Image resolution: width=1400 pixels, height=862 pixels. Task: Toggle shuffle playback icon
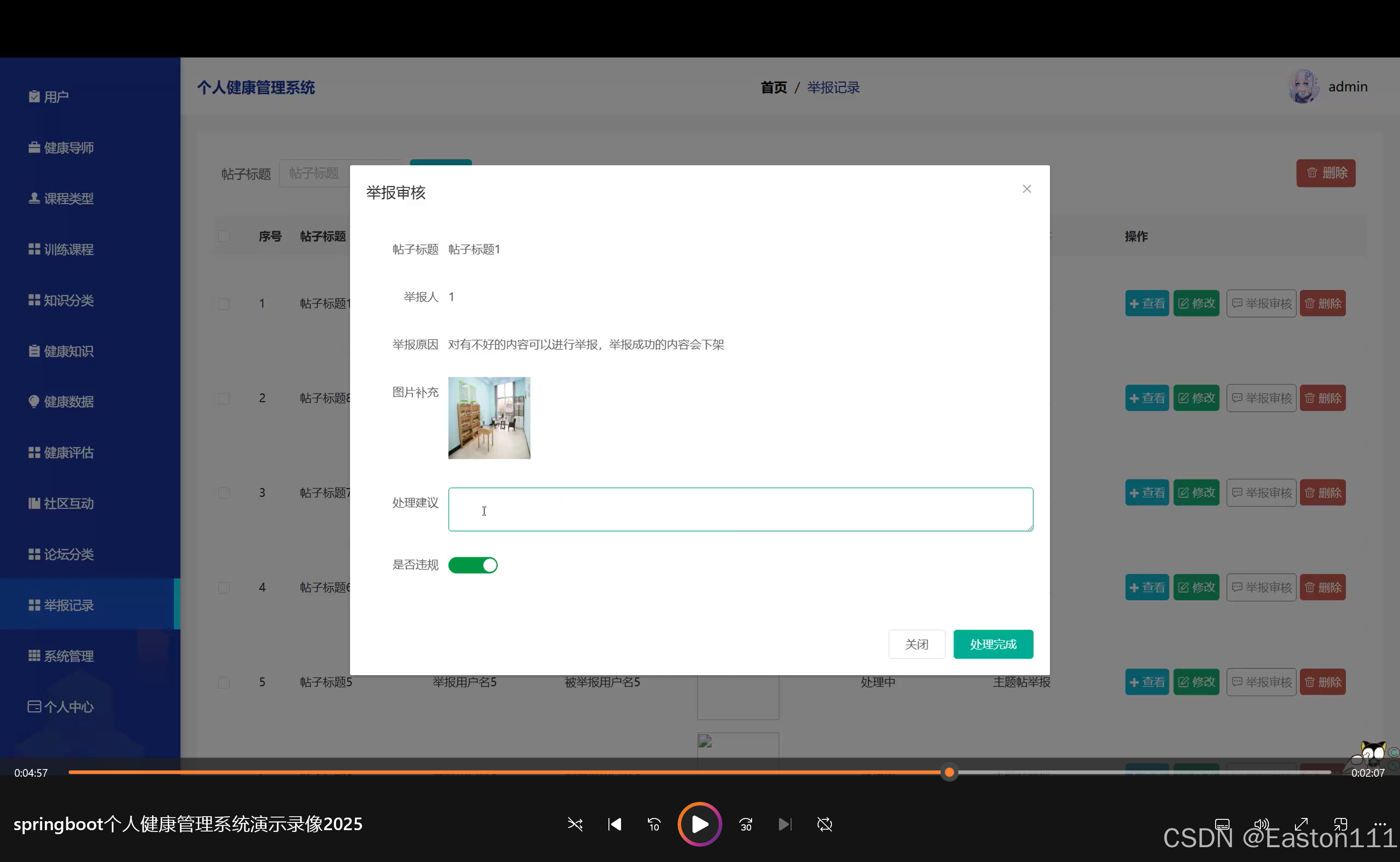(x=575, y=824)
